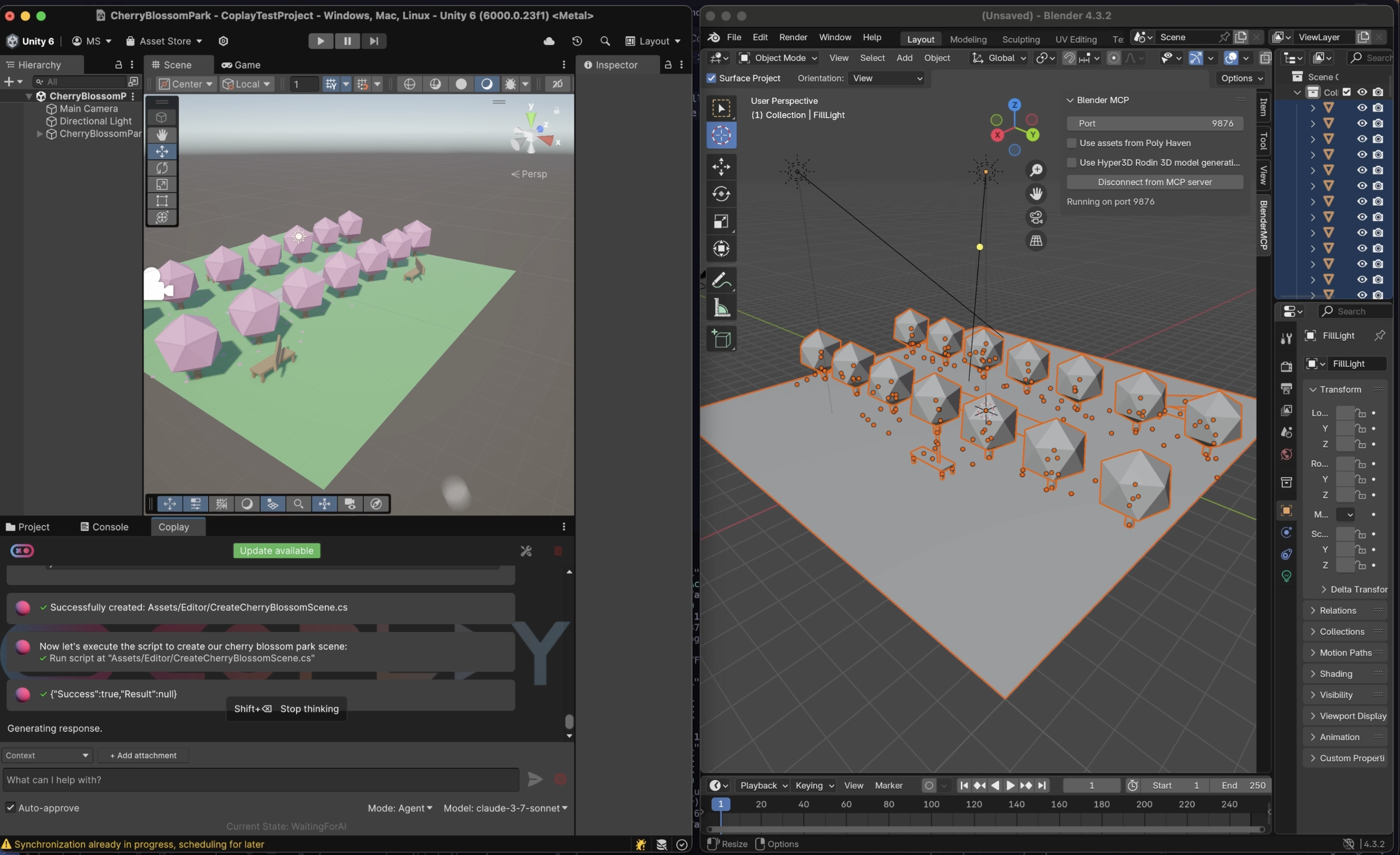Expand the Relations panel in Blender properties

click(1337, 610)
